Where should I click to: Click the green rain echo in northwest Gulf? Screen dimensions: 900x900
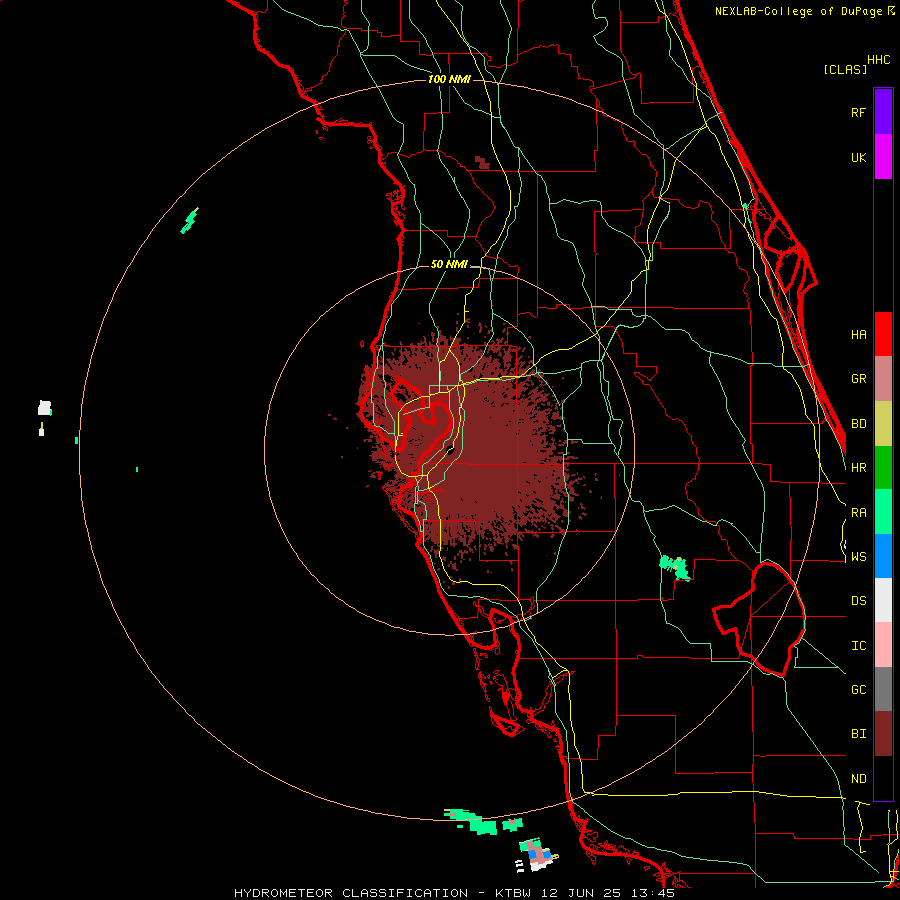[x=189, y=221]
